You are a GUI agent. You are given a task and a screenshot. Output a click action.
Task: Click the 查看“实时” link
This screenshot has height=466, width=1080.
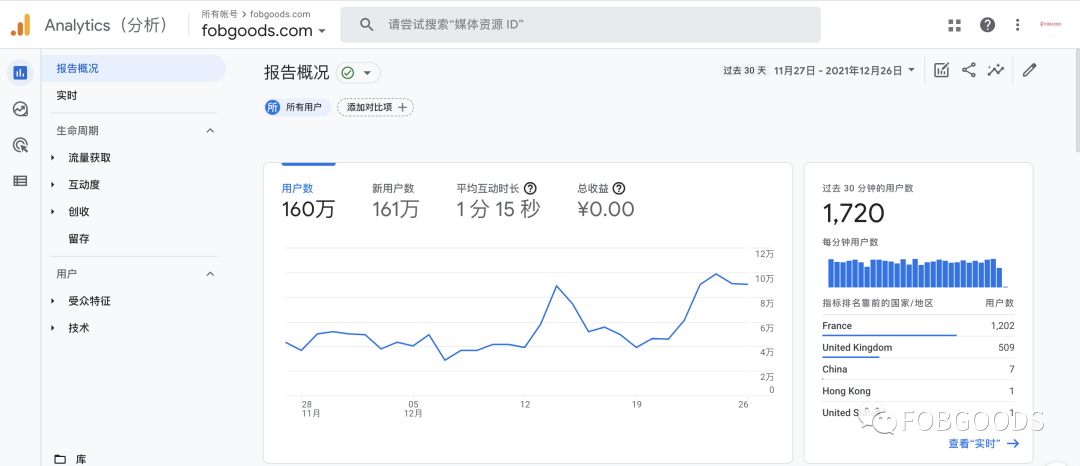(x=983, y=444)
